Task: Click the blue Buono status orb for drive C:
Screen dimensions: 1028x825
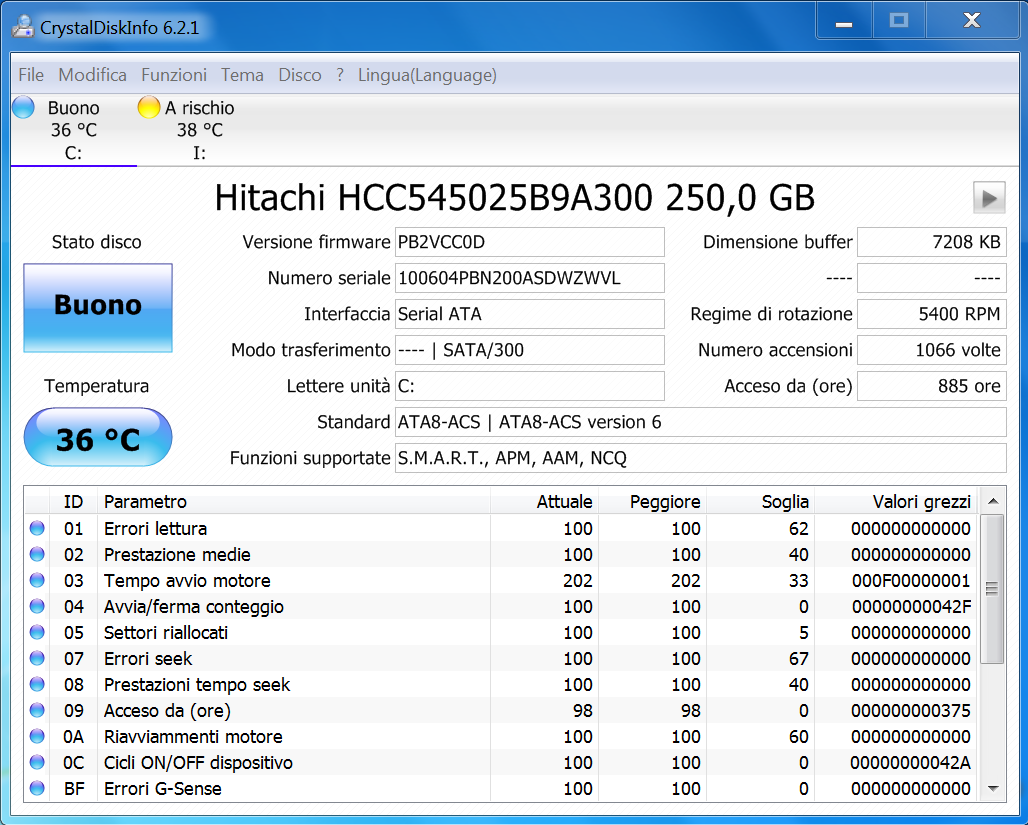Action: pyautogui.click(x=24, y=107)
